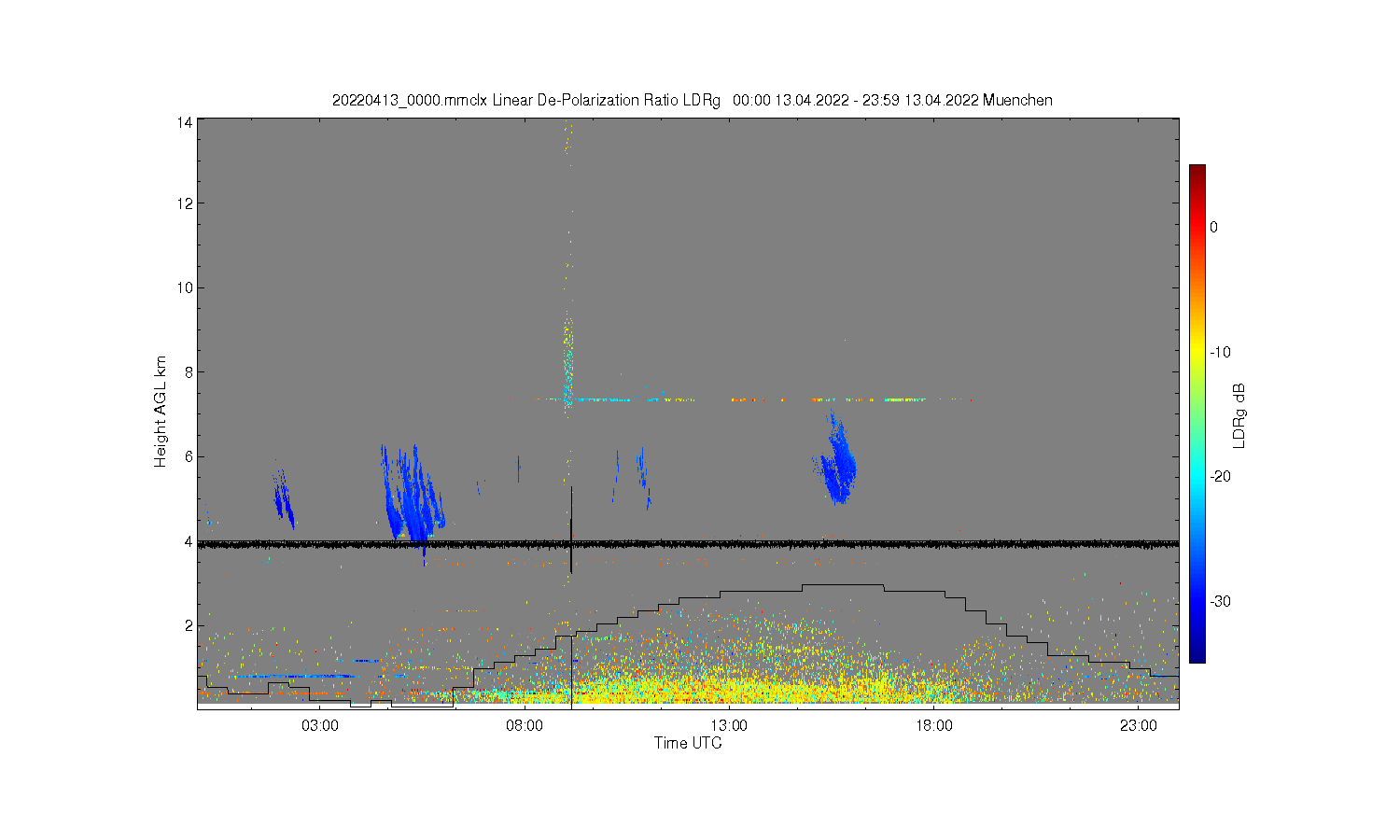Click the 14 km height tick label
1400x840 pixels.
pyautogui.click(x=185, y=122)
